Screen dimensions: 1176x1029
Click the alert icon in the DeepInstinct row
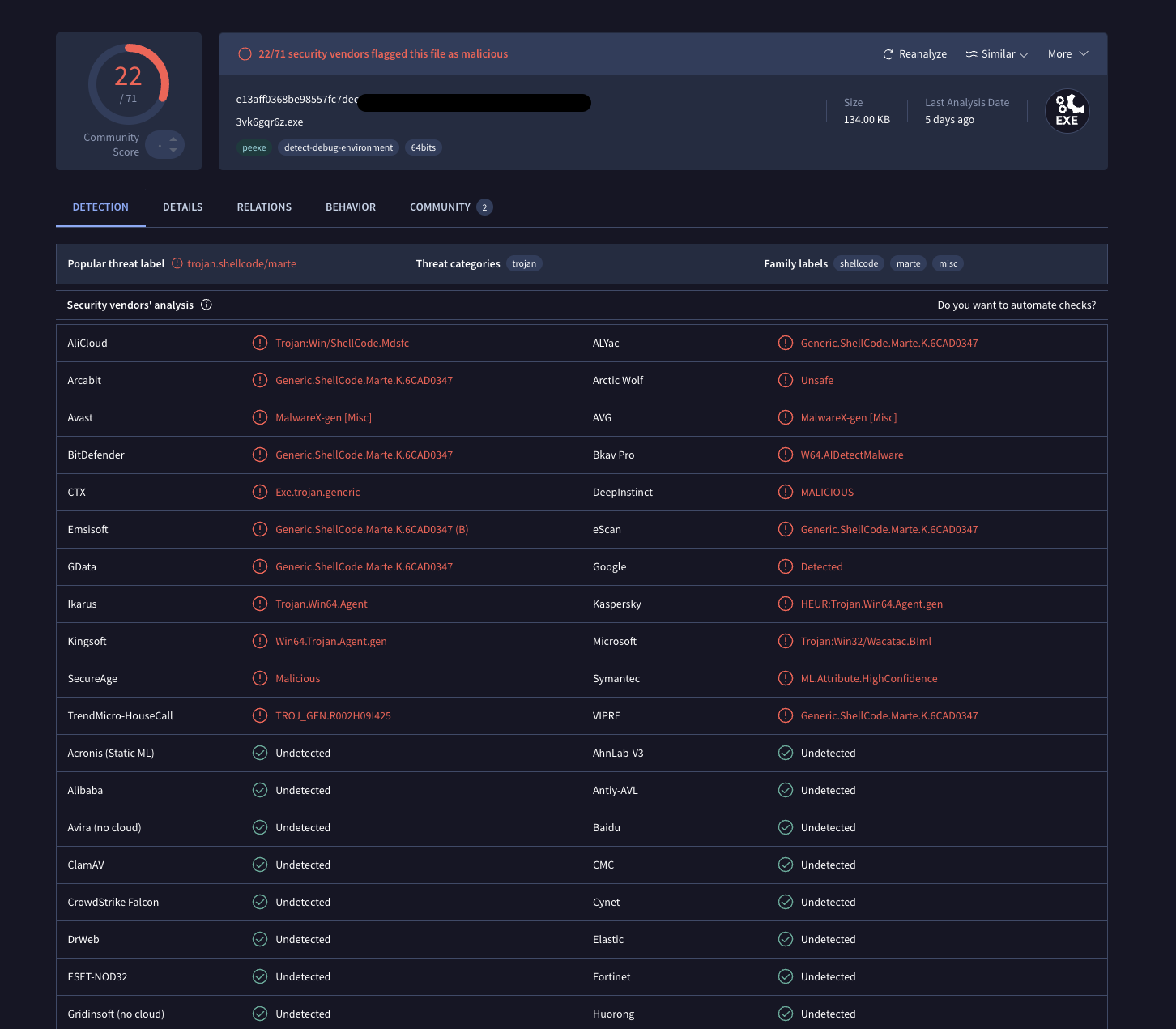click(x=786, y=492)
